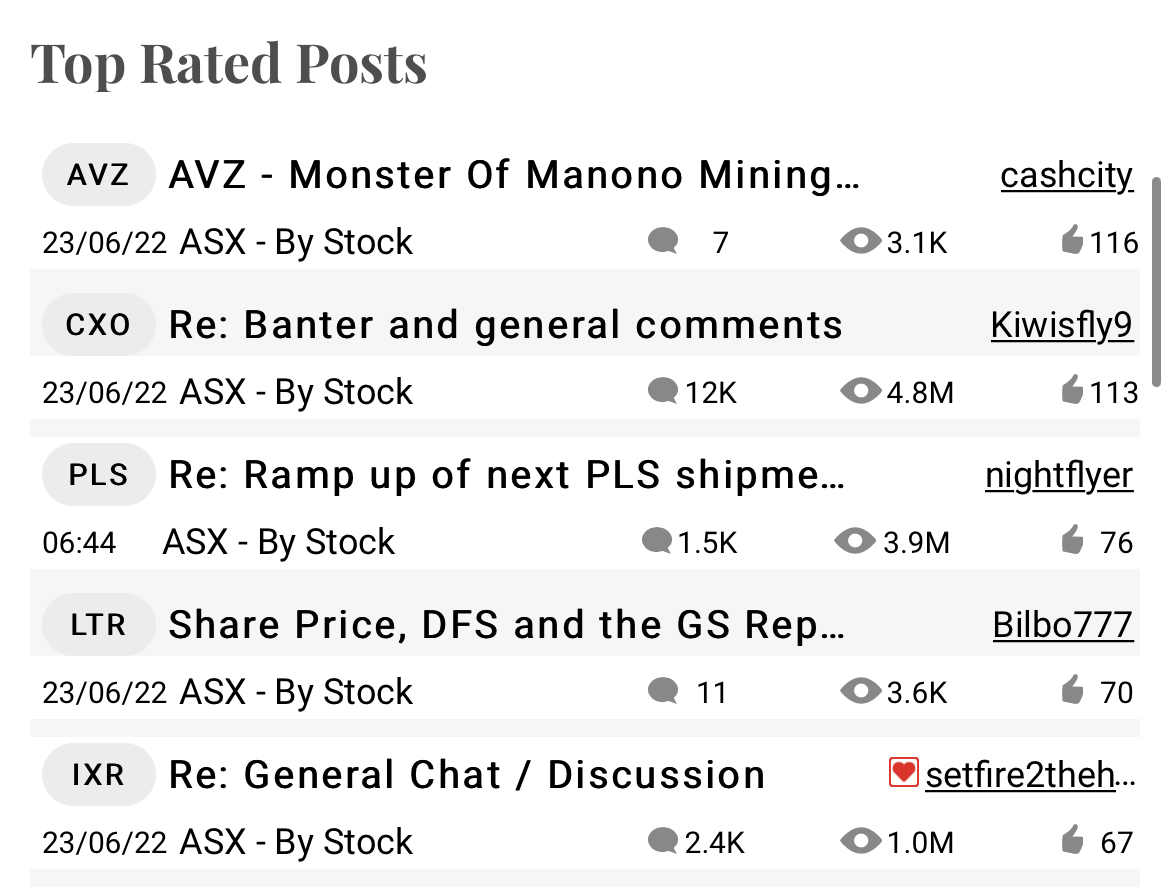Viewport: 1170px width, 890px height.
Task: Click thumbs-up icon on IXR post
Action: pyautogui.click(x=1072, y=840)
